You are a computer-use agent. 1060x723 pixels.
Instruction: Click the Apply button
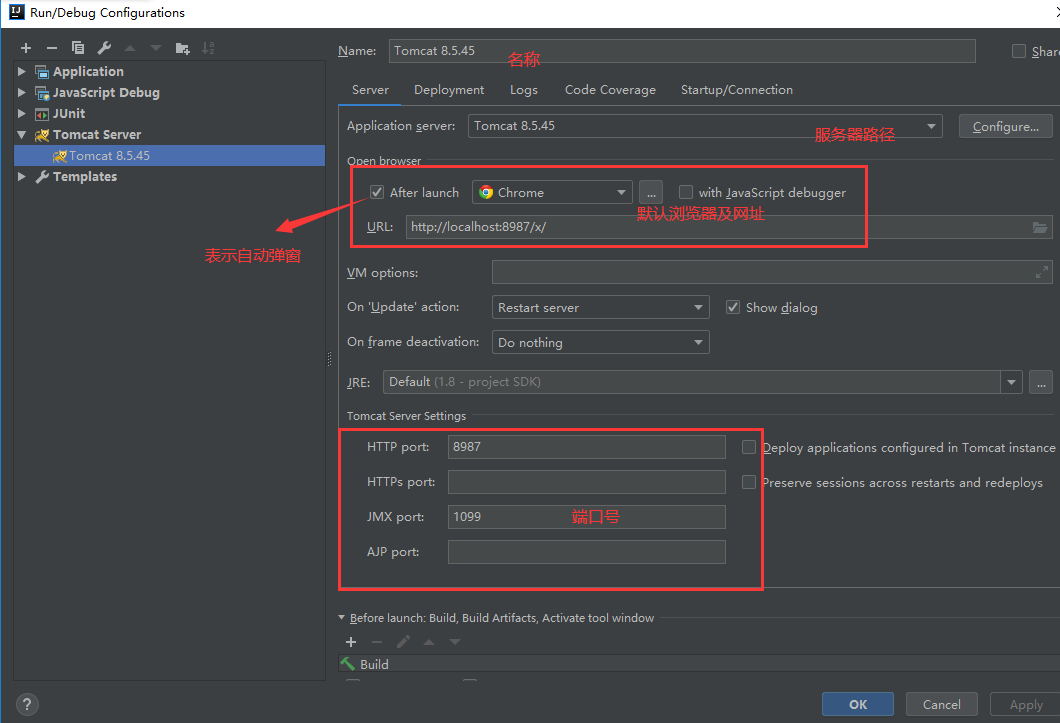pos(1026,705)
